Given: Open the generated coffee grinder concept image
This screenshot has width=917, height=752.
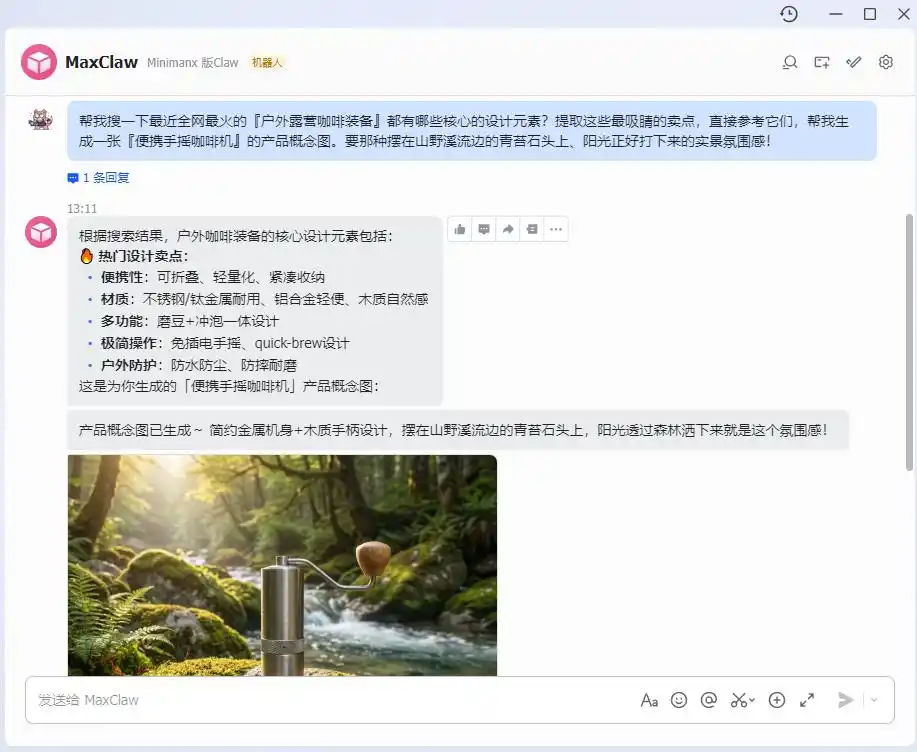Looking at the screenshot, I should pyautogui.click(x=281, y=565).
